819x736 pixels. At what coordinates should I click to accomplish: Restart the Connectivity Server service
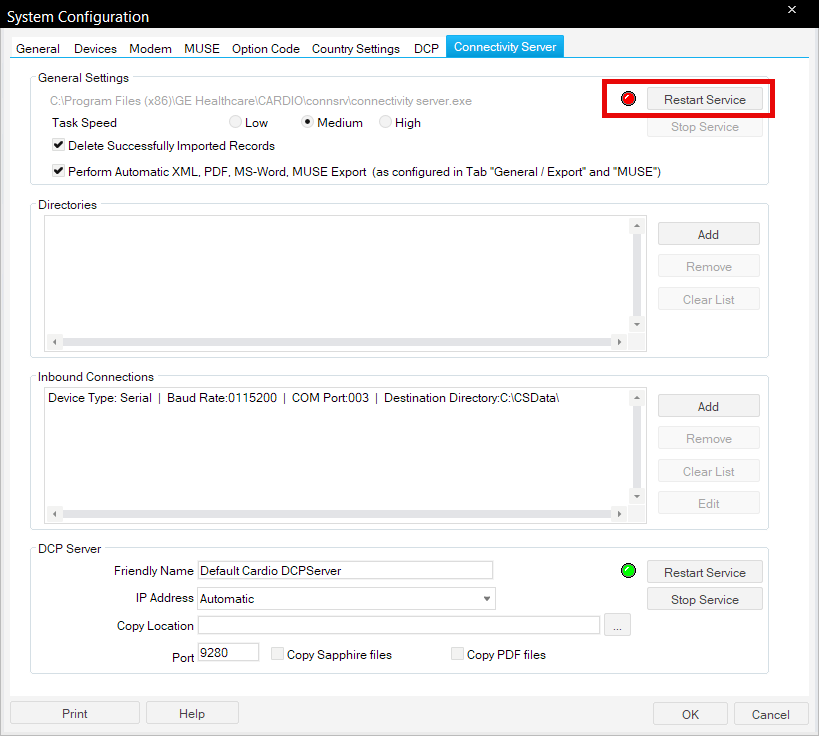(x=704, y=99)
